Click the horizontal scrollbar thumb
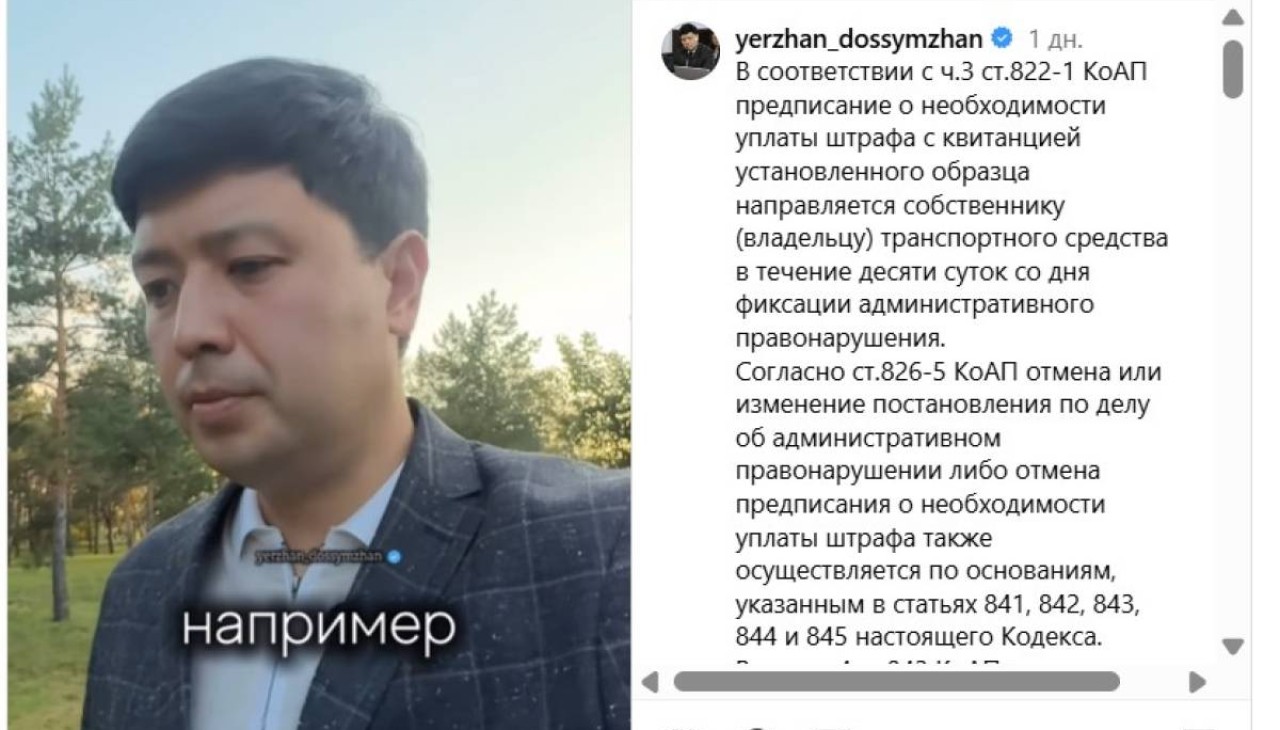 tap(896, 682)
